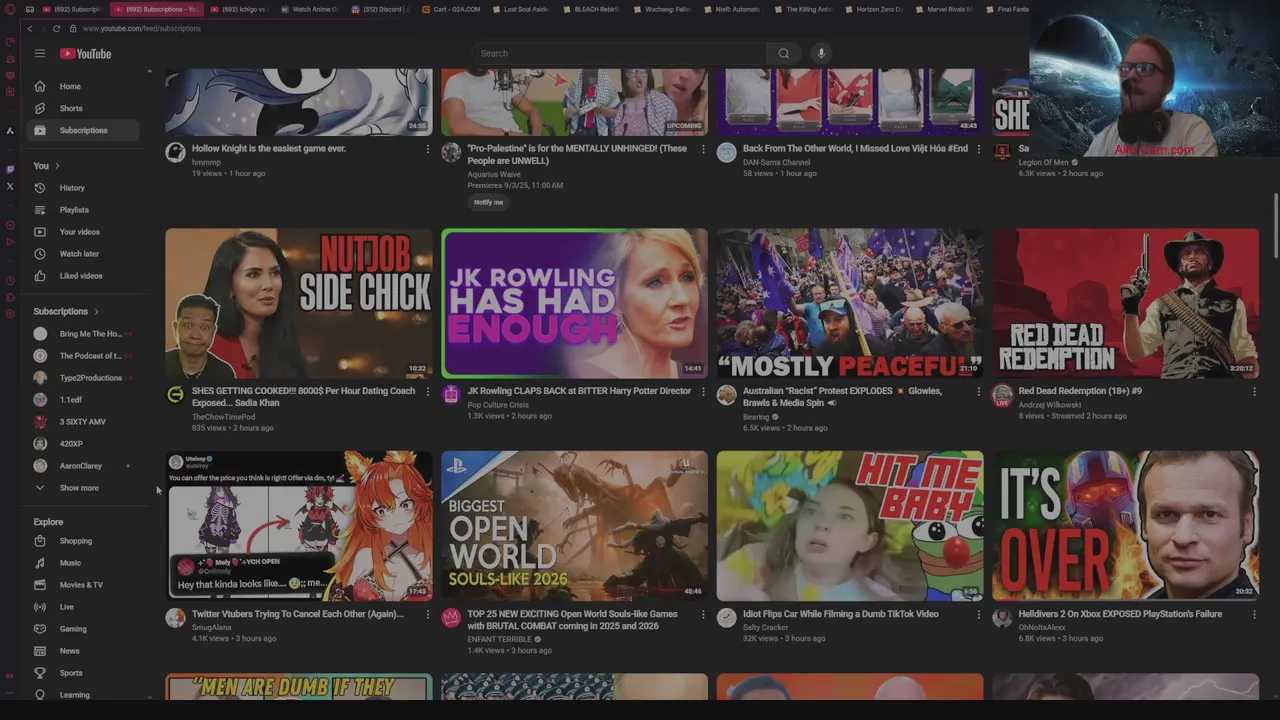
Task: Click the magnifier search button
Action: (x=784, y=53)
